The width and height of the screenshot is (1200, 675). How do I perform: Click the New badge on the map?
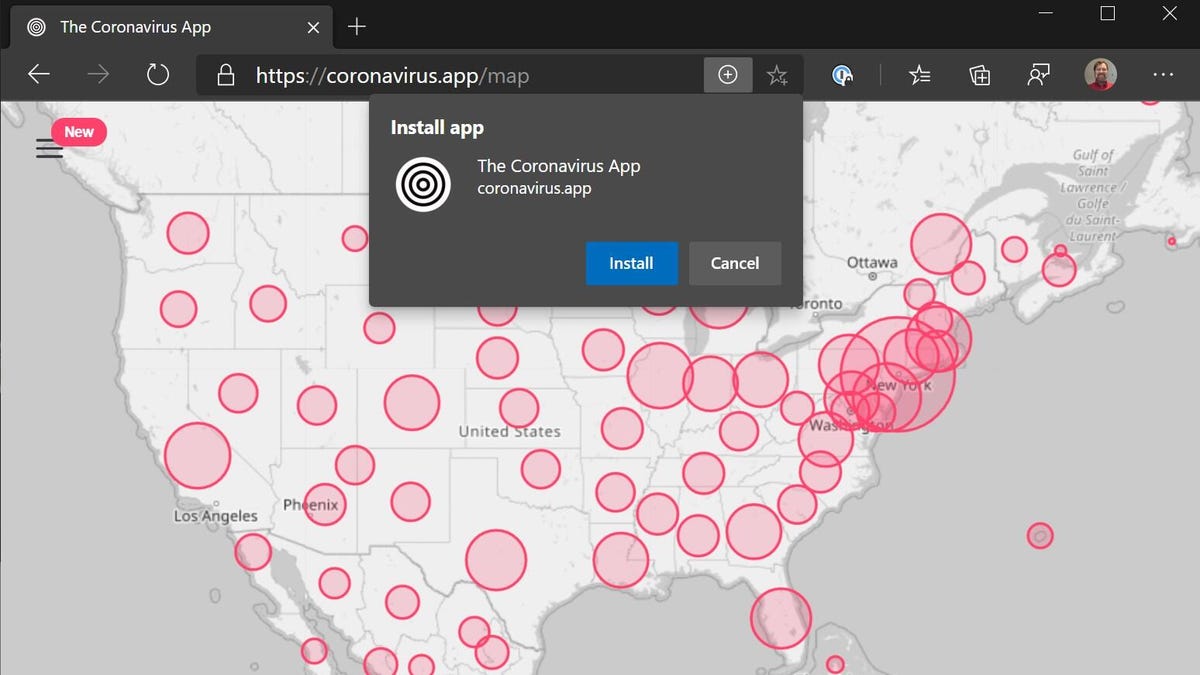[x=78, y=132]
